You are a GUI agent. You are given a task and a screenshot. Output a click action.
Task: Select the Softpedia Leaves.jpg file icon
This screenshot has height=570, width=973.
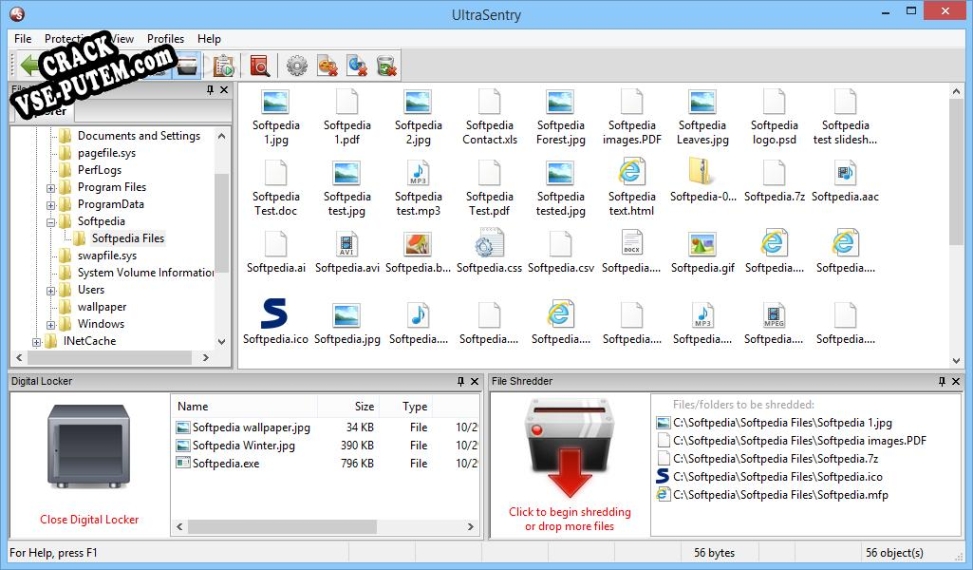pos(702,102)
